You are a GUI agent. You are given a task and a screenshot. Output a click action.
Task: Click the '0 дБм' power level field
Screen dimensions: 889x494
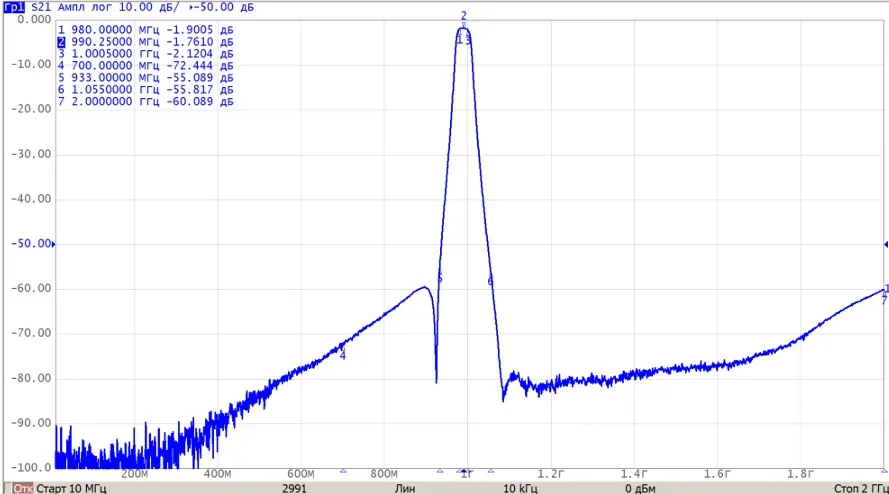click(640, 488)
